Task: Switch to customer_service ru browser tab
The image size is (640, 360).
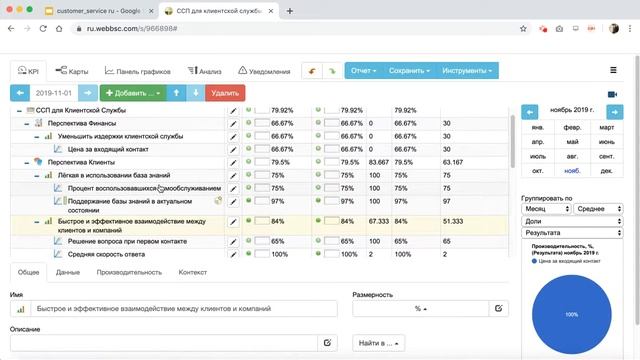Action: [98, 11]
